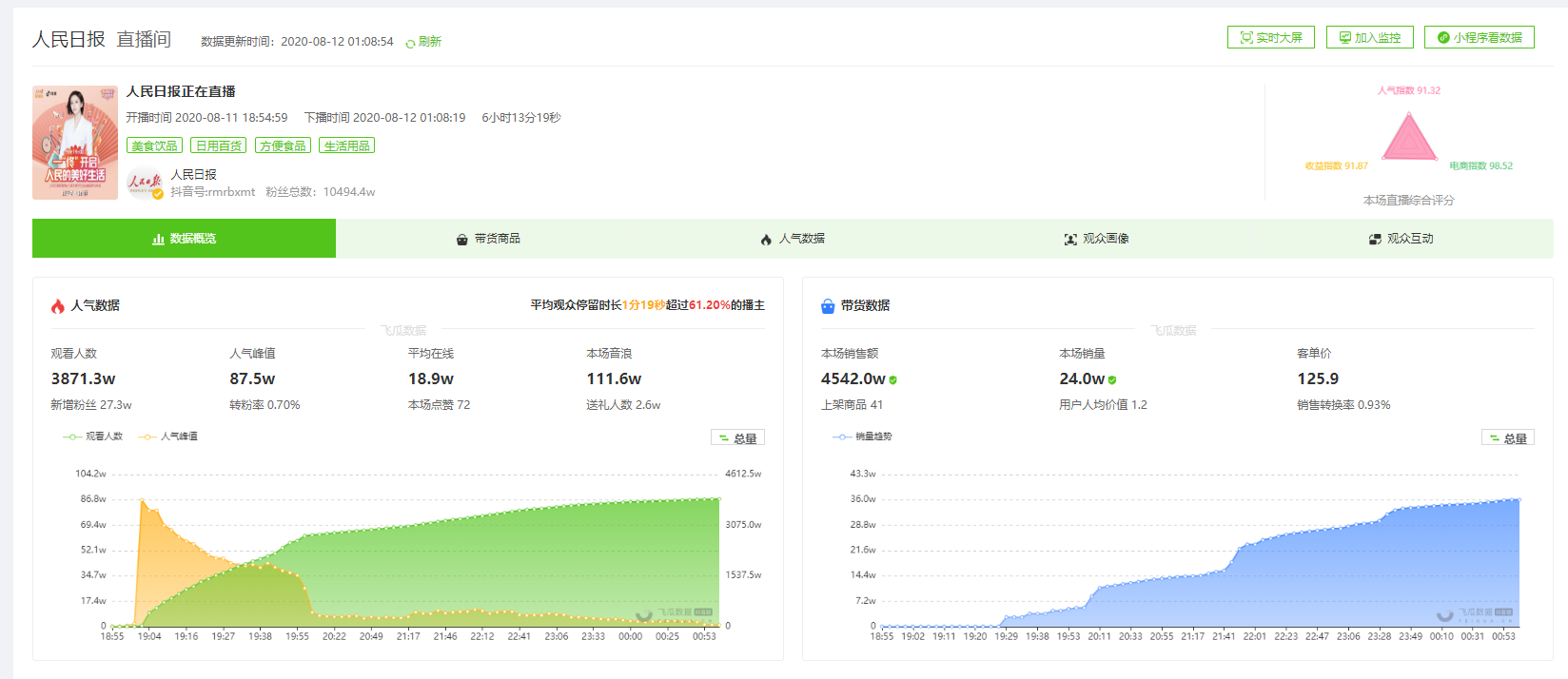The height and width of the screenshot is (679, 1568).
Task: Switch to the 人气数据 tab
Action: pyautogui.click(x=793, y=239)
